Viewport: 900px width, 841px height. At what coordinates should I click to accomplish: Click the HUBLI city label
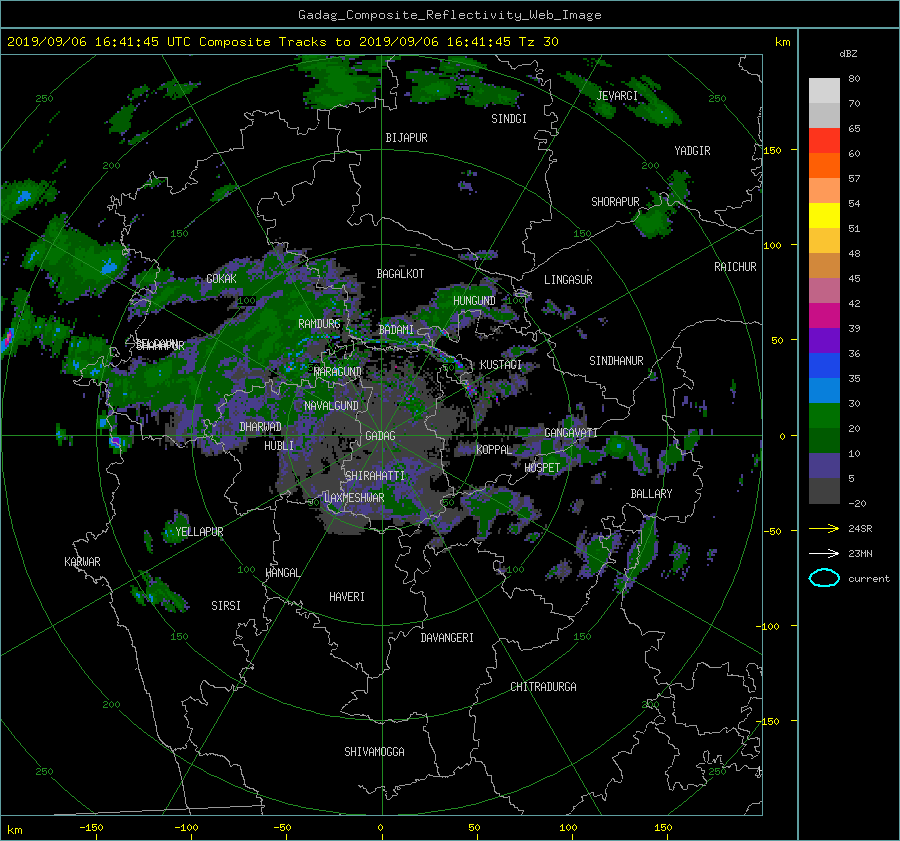pyautogui.click(x=279, y=446)
